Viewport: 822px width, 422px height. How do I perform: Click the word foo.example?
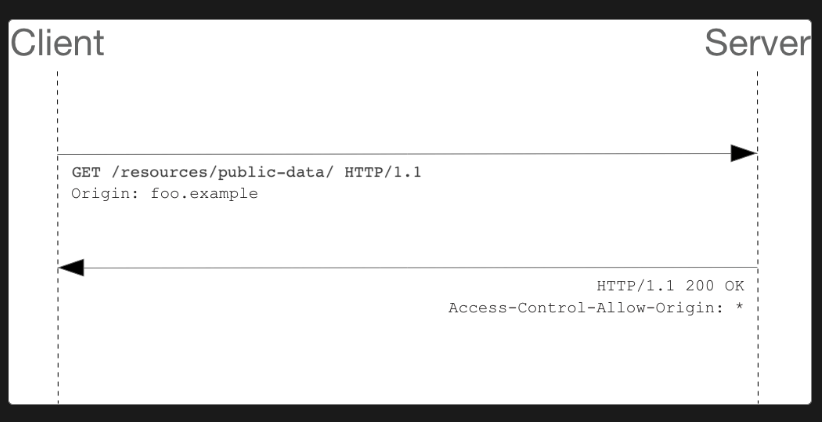point(204,194)
